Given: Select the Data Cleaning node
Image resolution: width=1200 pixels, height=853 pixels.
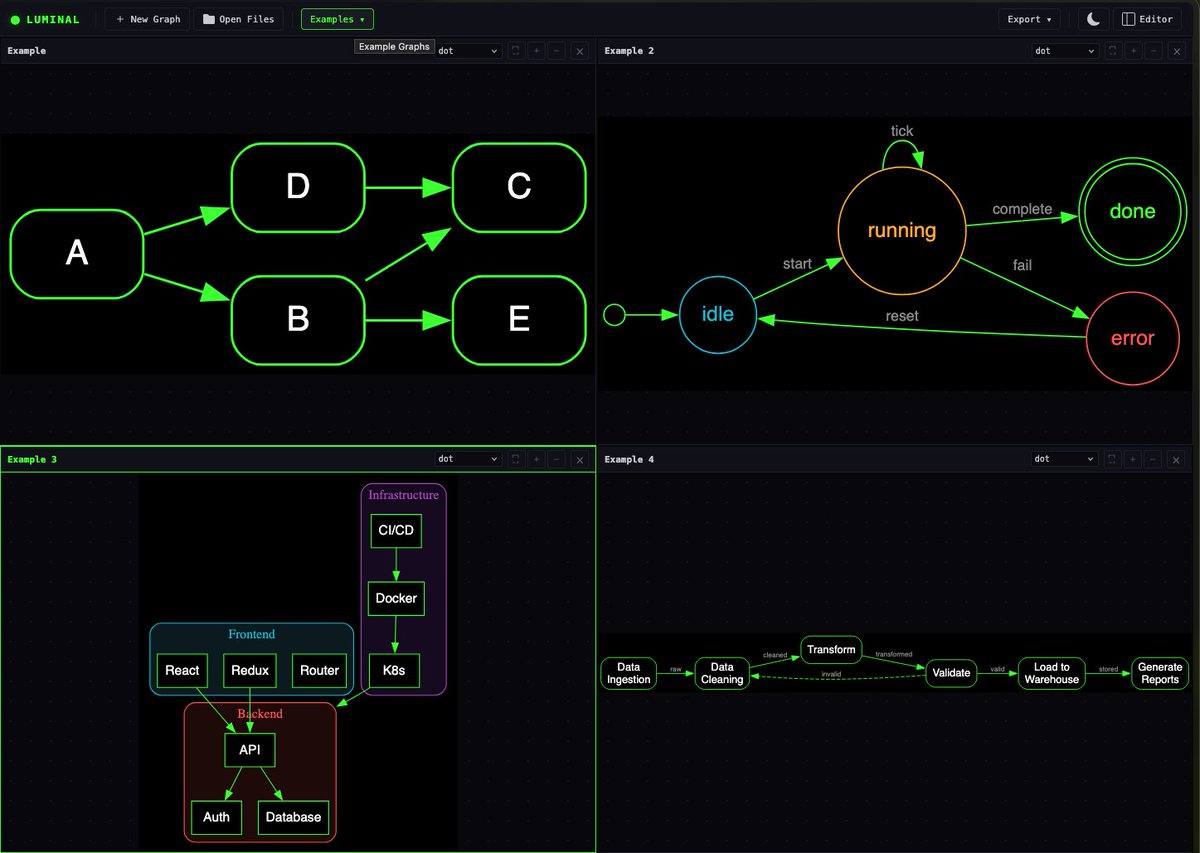Looking at the screenshot, I should click(722, 673).
